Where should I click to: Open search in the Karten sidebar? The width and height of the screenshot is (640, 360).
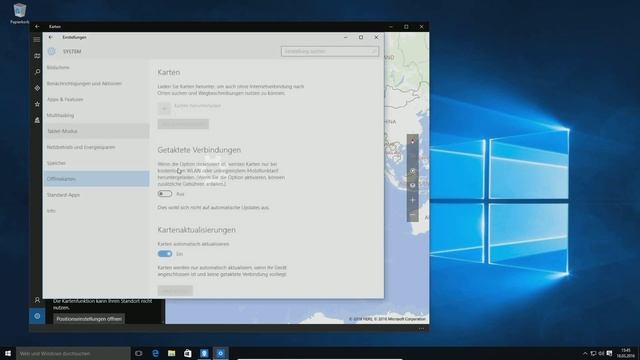click(37, 72)
